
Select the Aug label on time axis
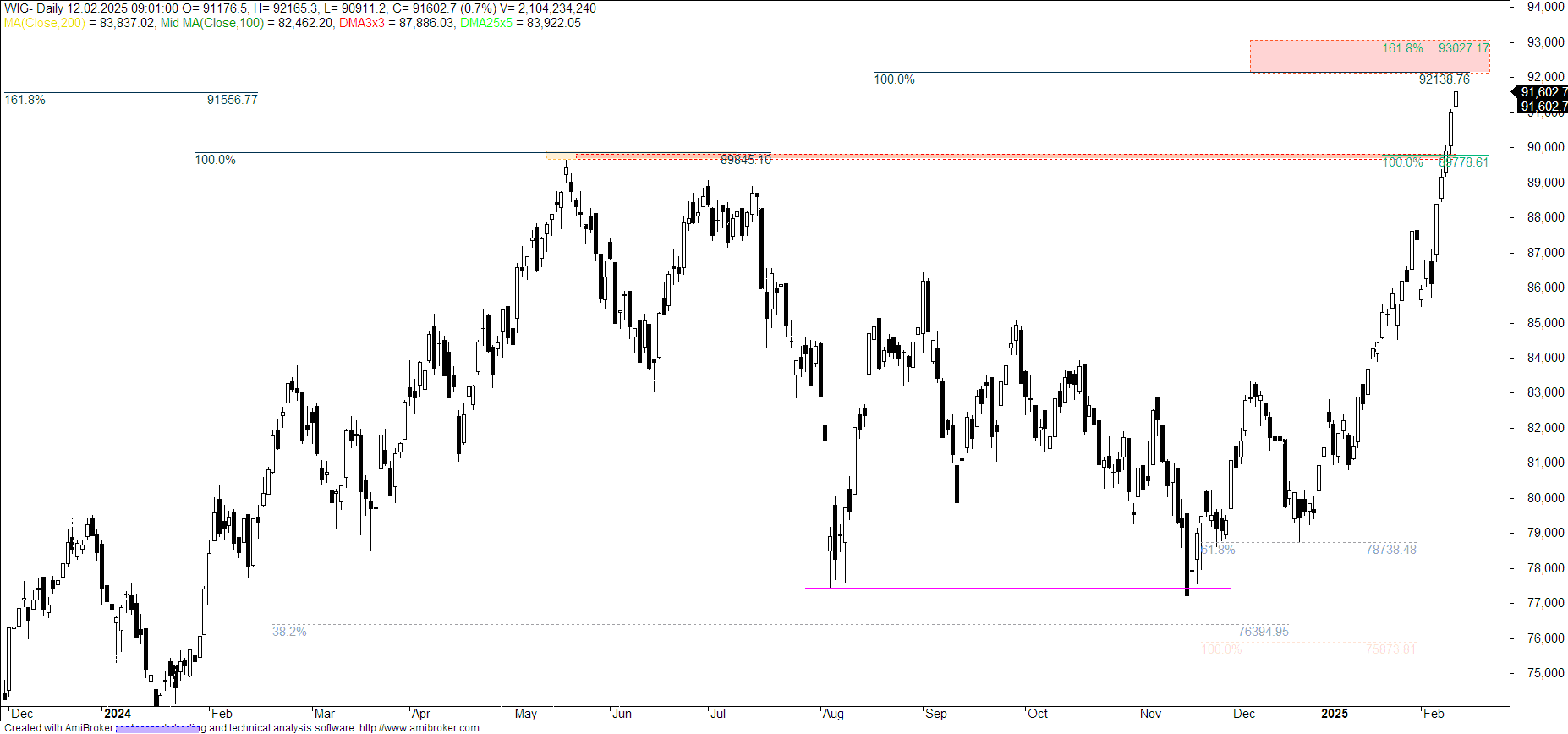point(833,714)
